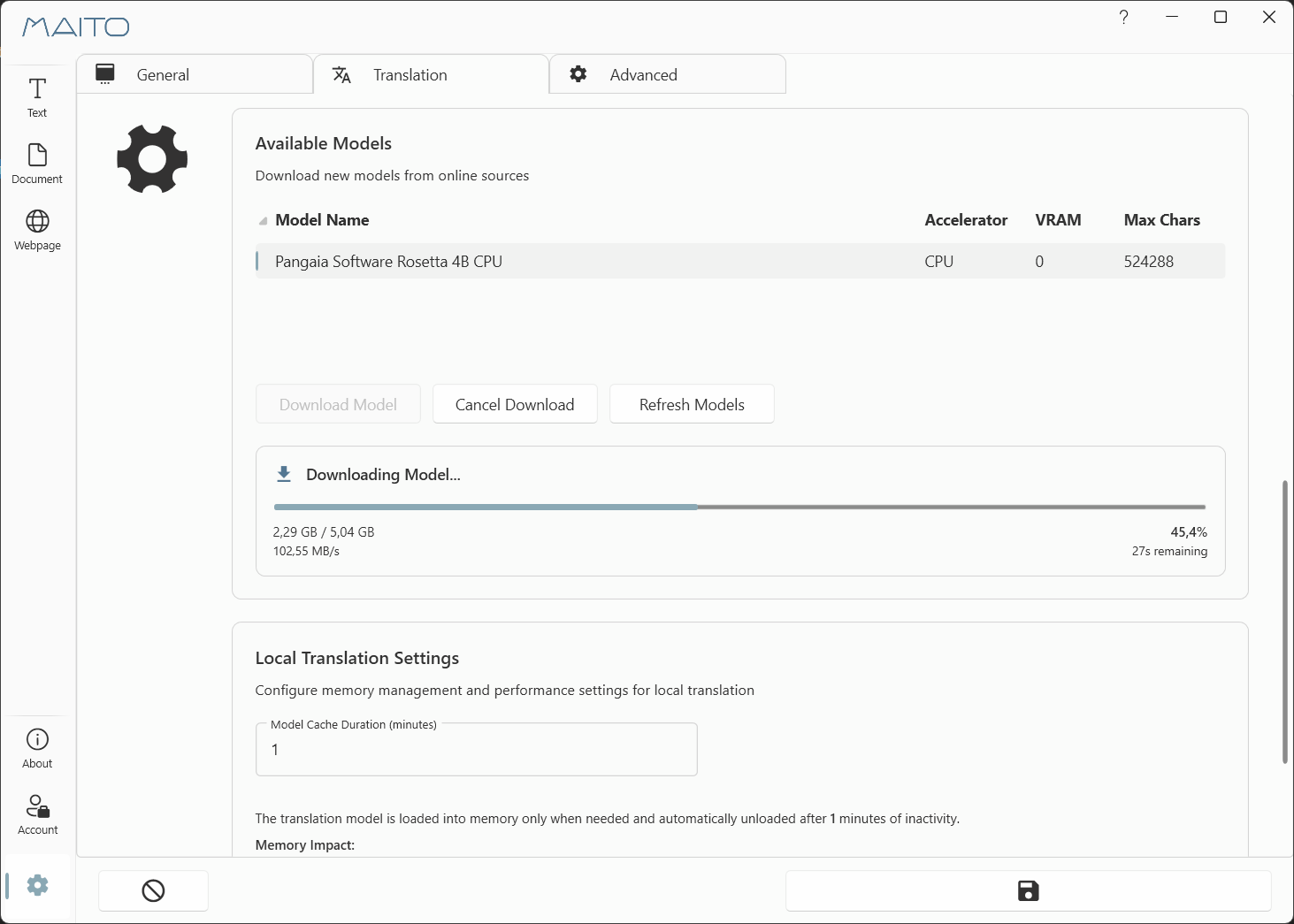Sort the list by Max Chars column
The height and width of the screenshot is (924, 1294).
(x=1161, y=220)
